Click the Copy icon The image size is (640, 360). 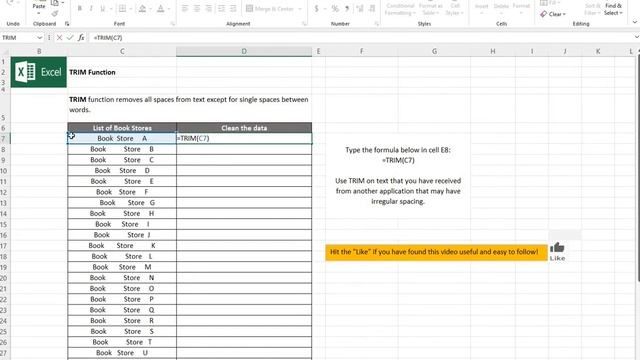pyautogui.click(x=55, y=3)
